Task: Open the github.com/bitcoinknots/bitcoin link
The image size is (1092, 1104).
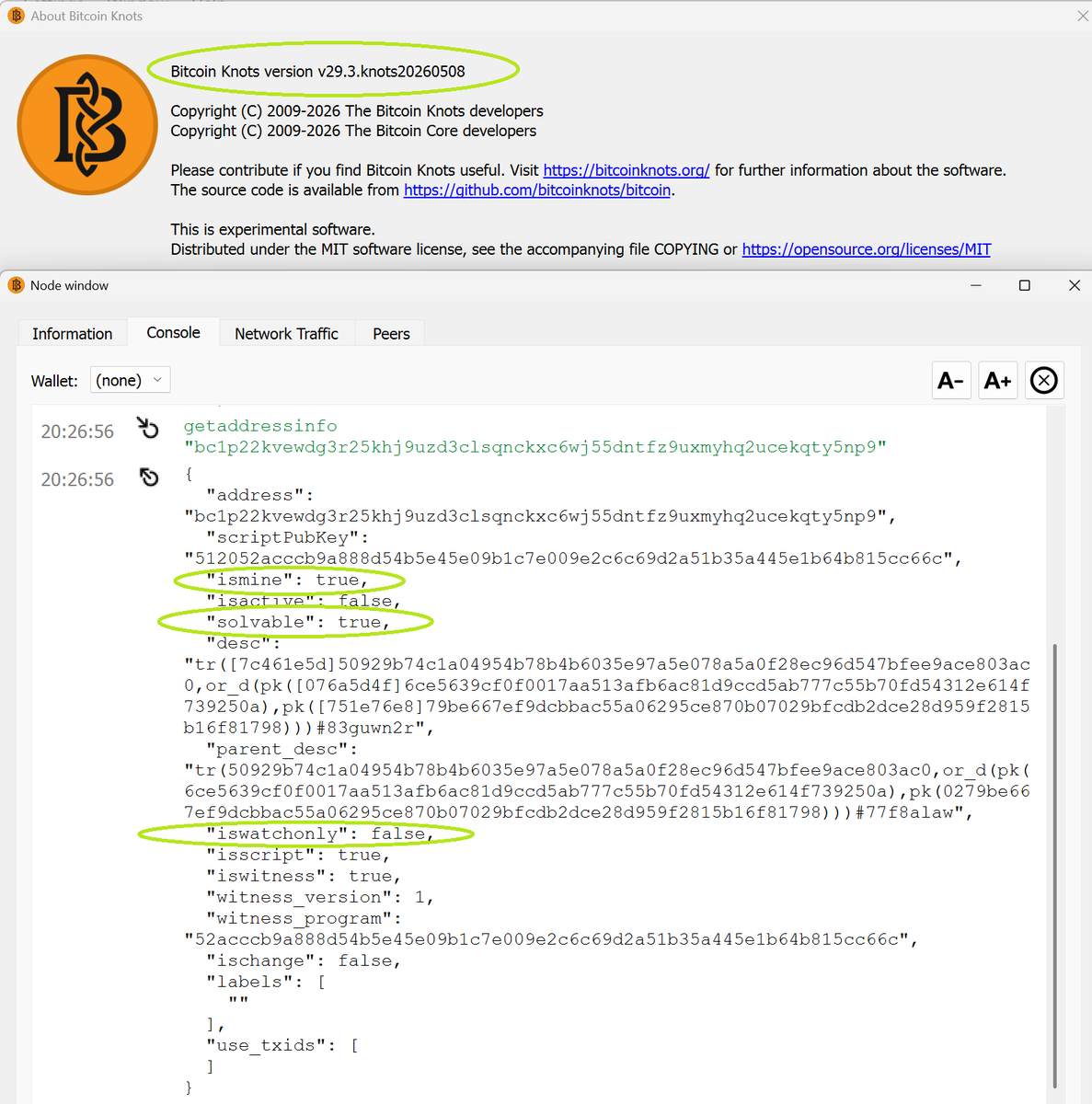Action: click(x=537, y=190)
